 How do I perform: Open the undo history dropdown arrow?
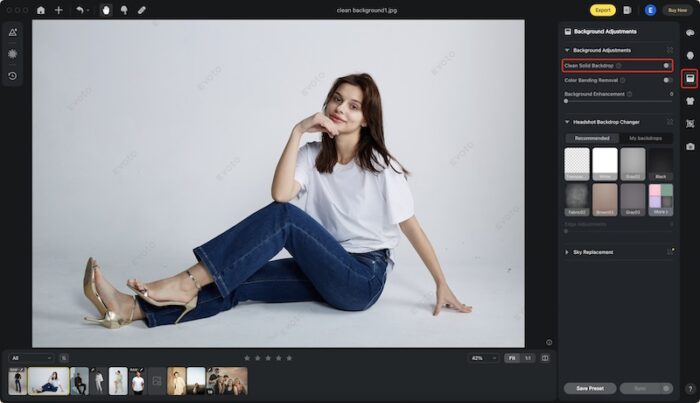[x=88, y=10]
